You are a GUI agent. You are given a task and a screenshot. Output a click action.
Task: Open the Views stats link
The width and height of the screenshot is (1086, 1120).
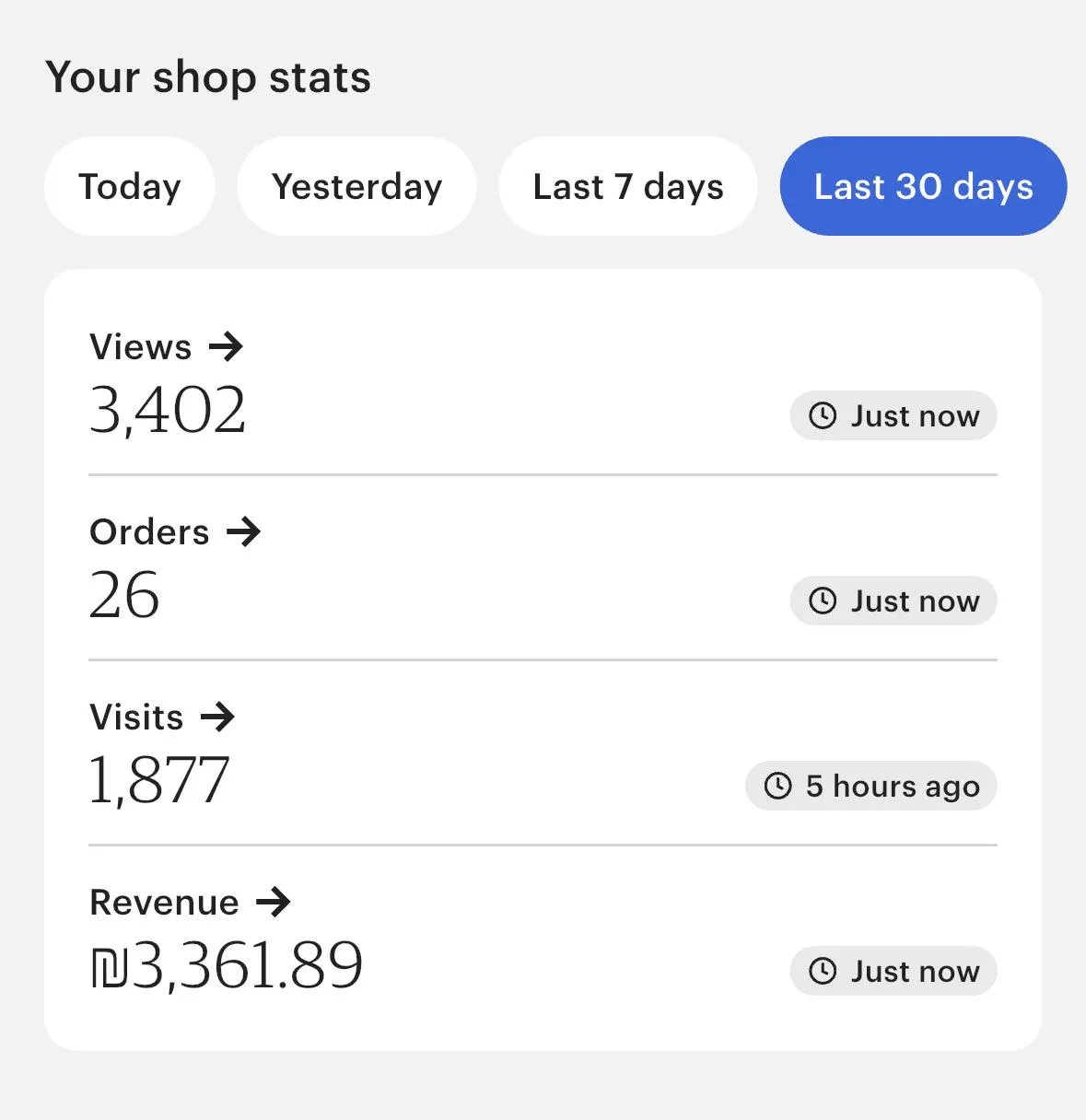coord(141,347)
